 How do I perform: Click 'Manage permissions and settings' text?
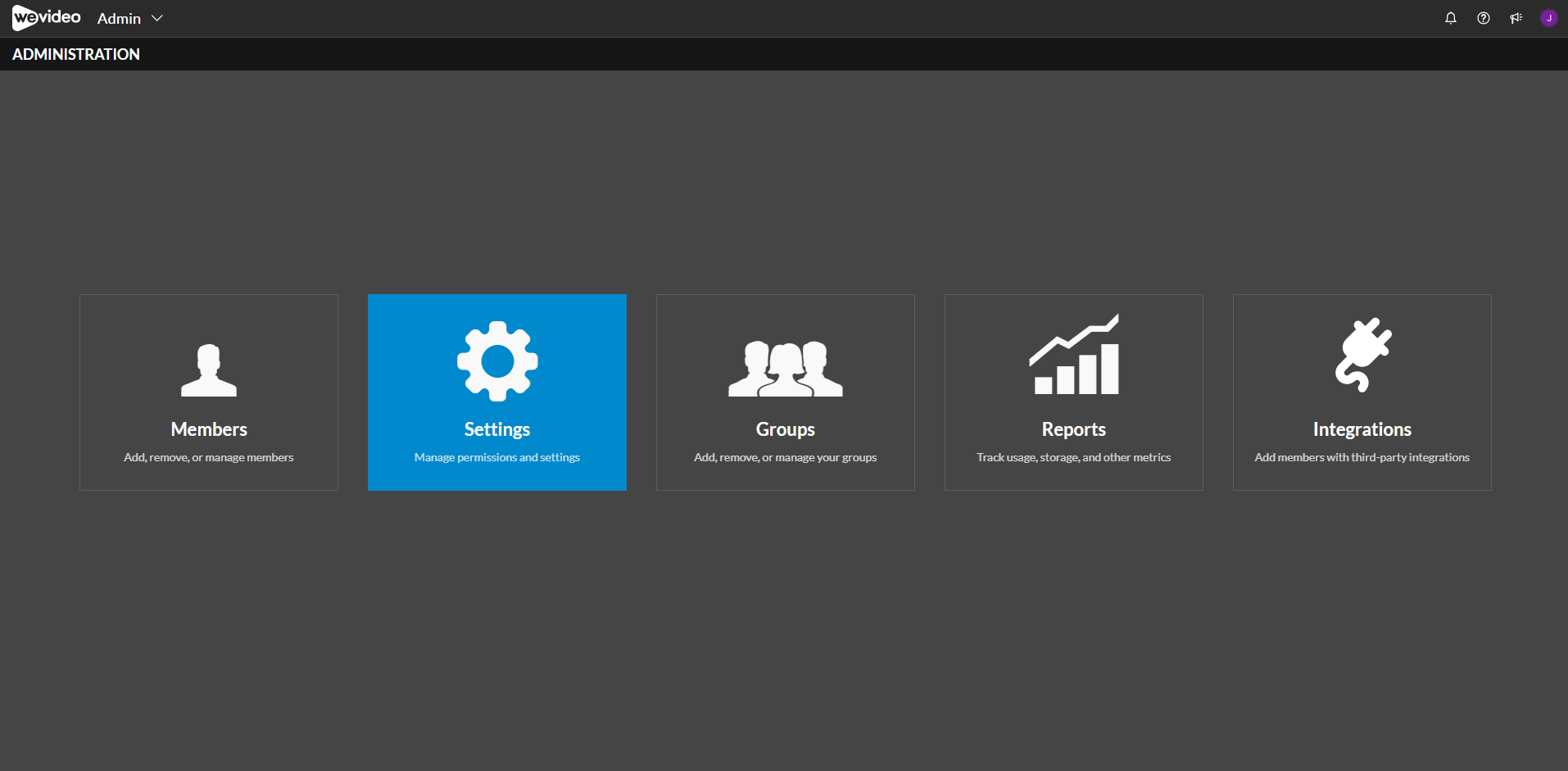(x=497, y=457)
